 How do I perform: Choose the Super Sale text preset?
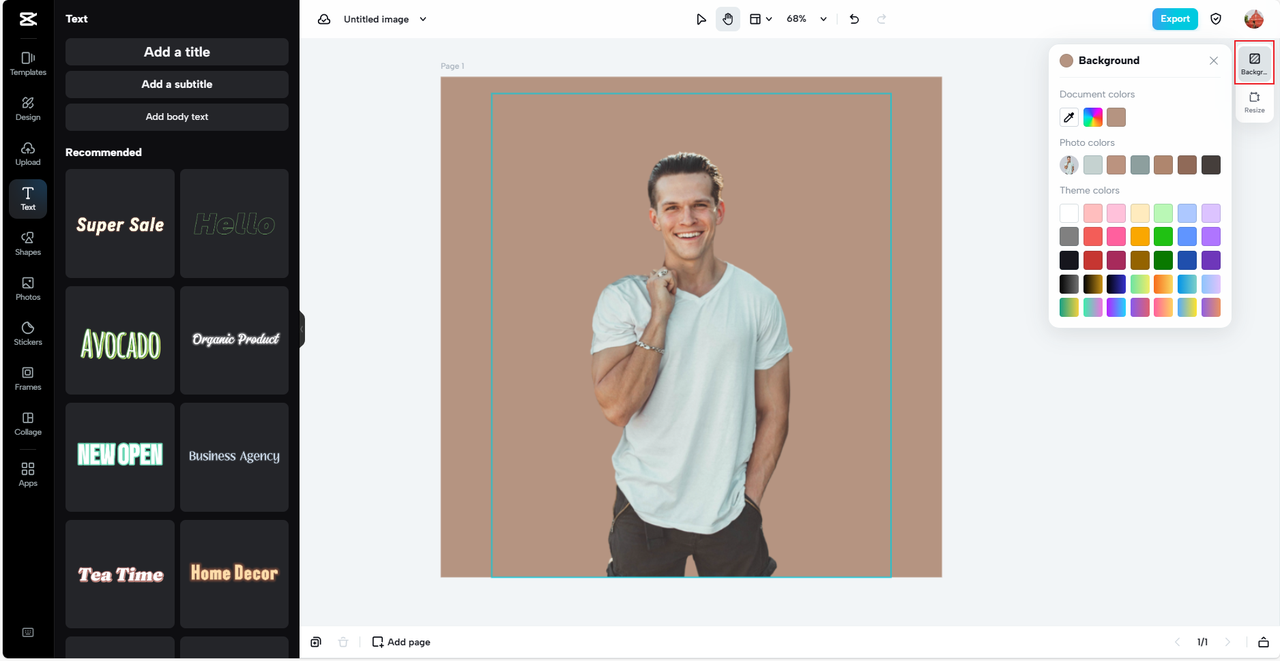pyautogui.click(x=120, y=224)
